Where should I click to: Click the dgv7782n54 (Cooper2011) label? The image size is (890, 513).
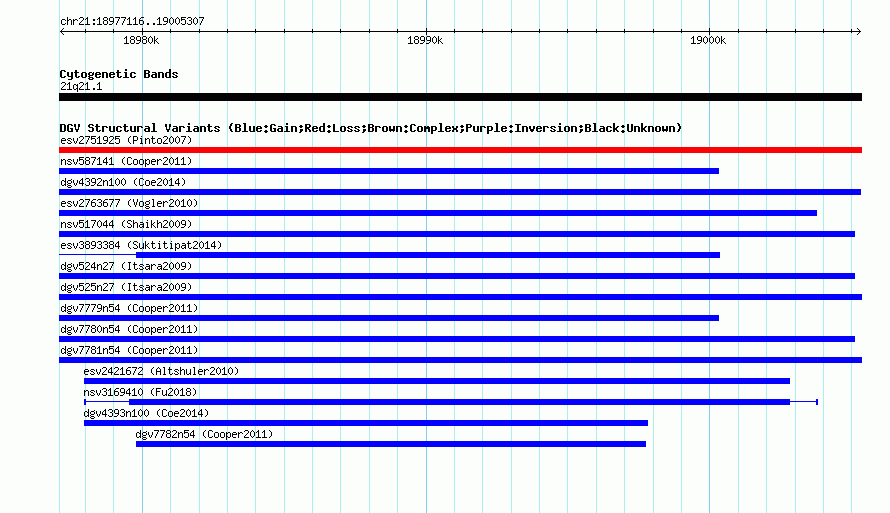click(204, 434)
